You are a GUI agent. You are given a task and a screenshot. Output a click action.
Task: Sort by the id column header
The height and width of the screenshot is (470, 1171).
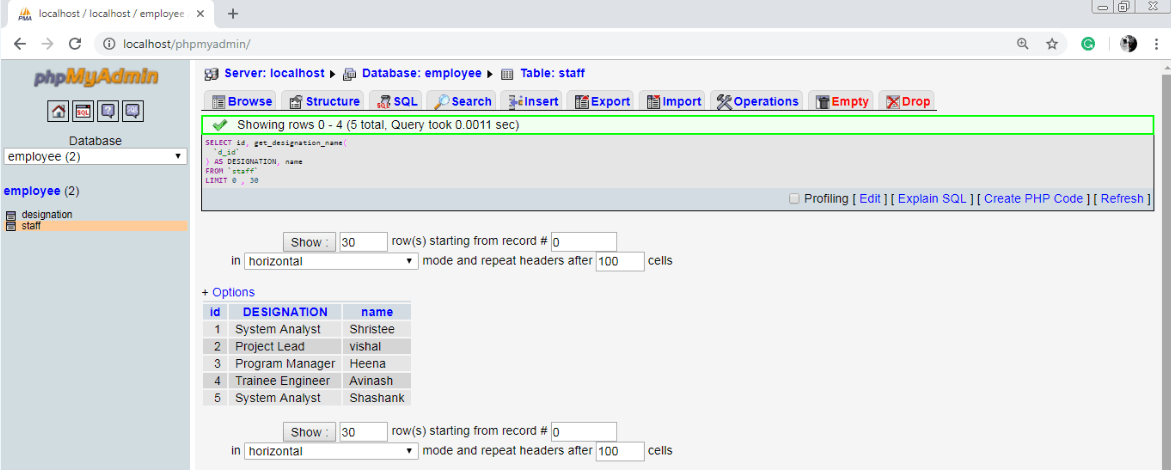[x=215, y=312]
